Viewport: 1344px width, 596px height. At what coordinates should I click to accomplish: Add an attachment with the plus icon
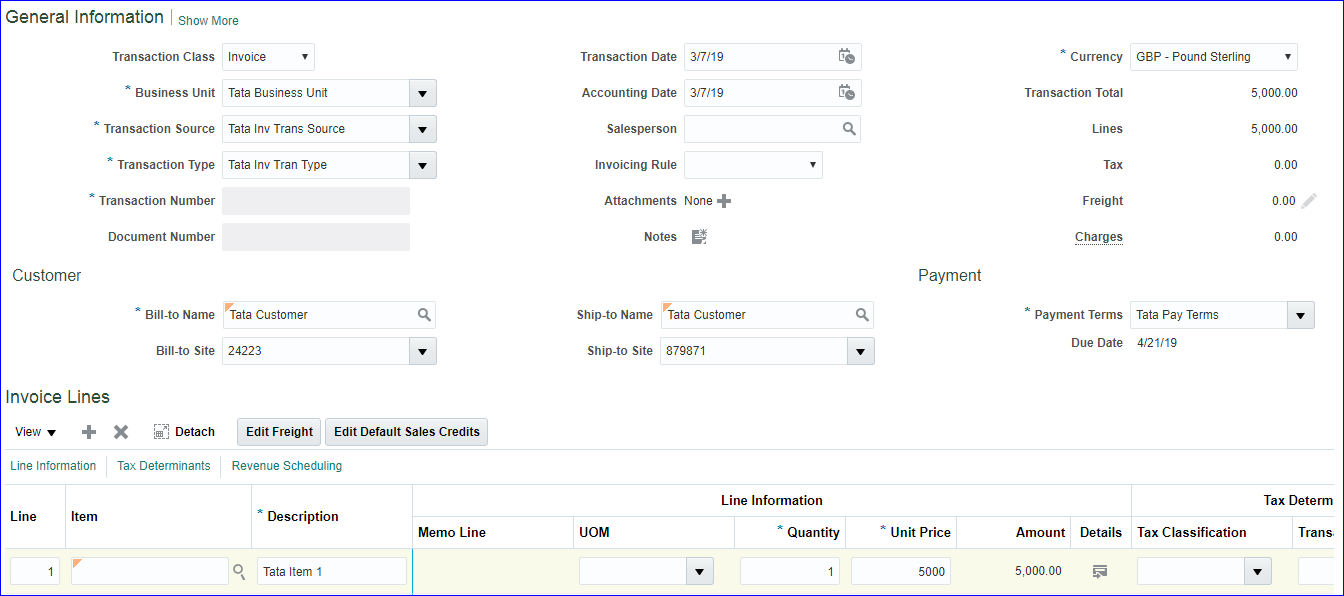[724, 201]
